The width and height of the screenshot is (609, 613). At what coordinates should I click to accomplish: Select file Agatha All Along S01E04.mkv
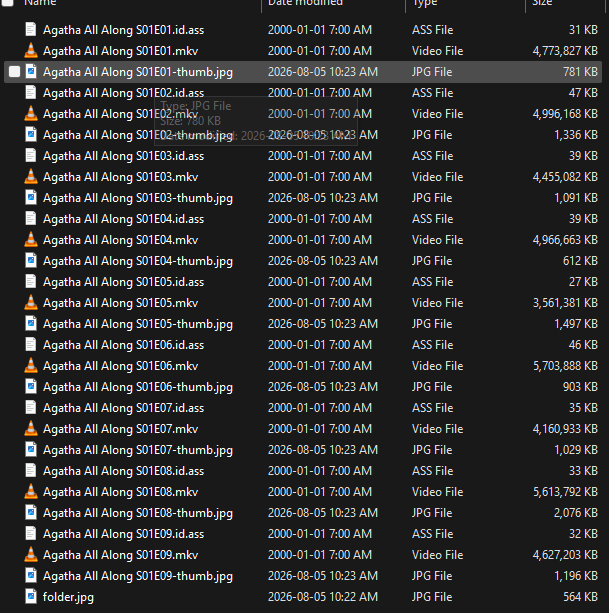point(120,240)
